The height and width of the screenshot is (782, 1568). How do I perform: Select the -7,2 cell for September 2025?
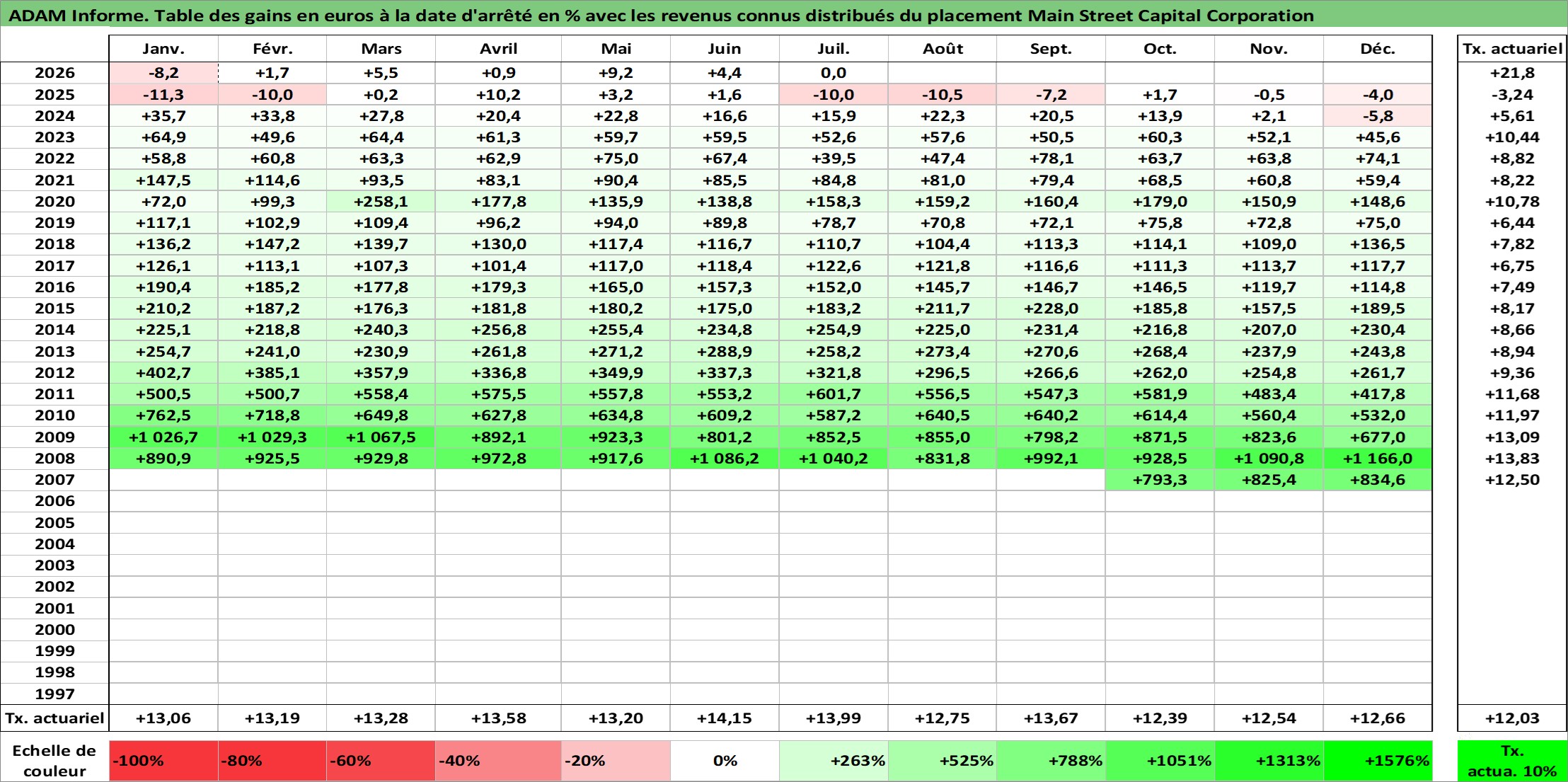[x=1051, y=95]
